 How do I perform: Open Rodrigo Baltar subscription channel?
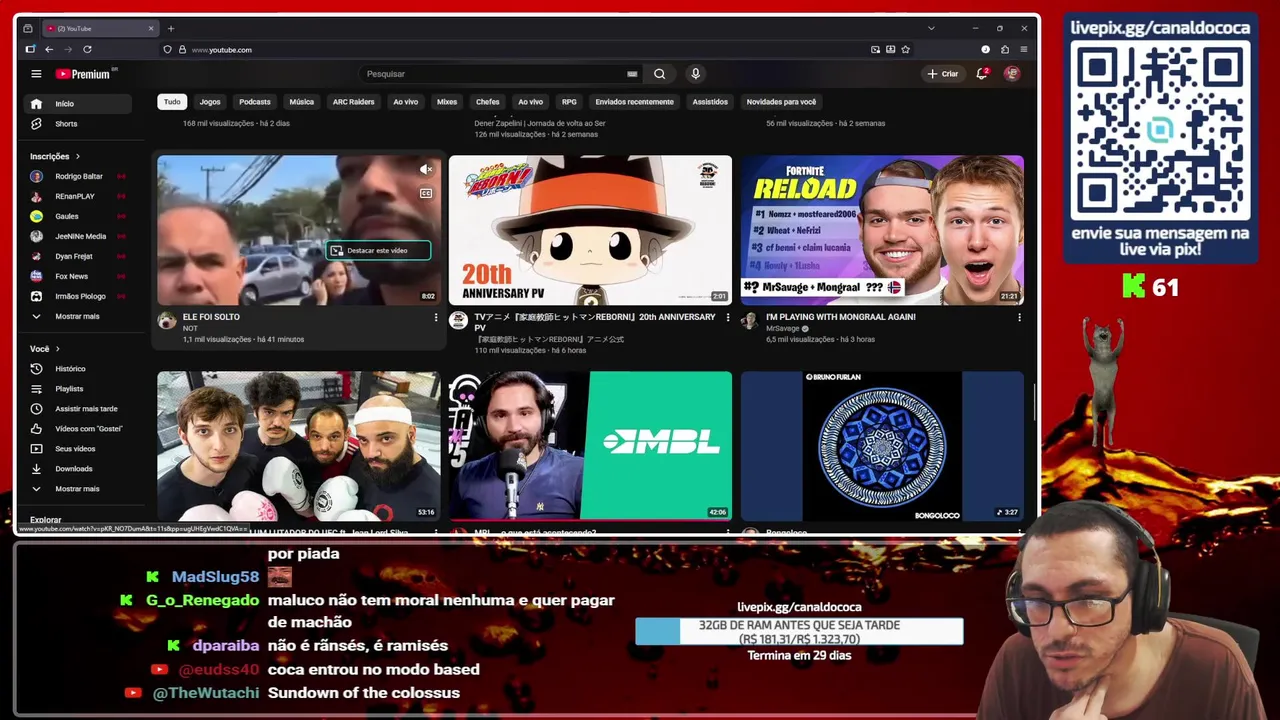(x=78, y=177)
